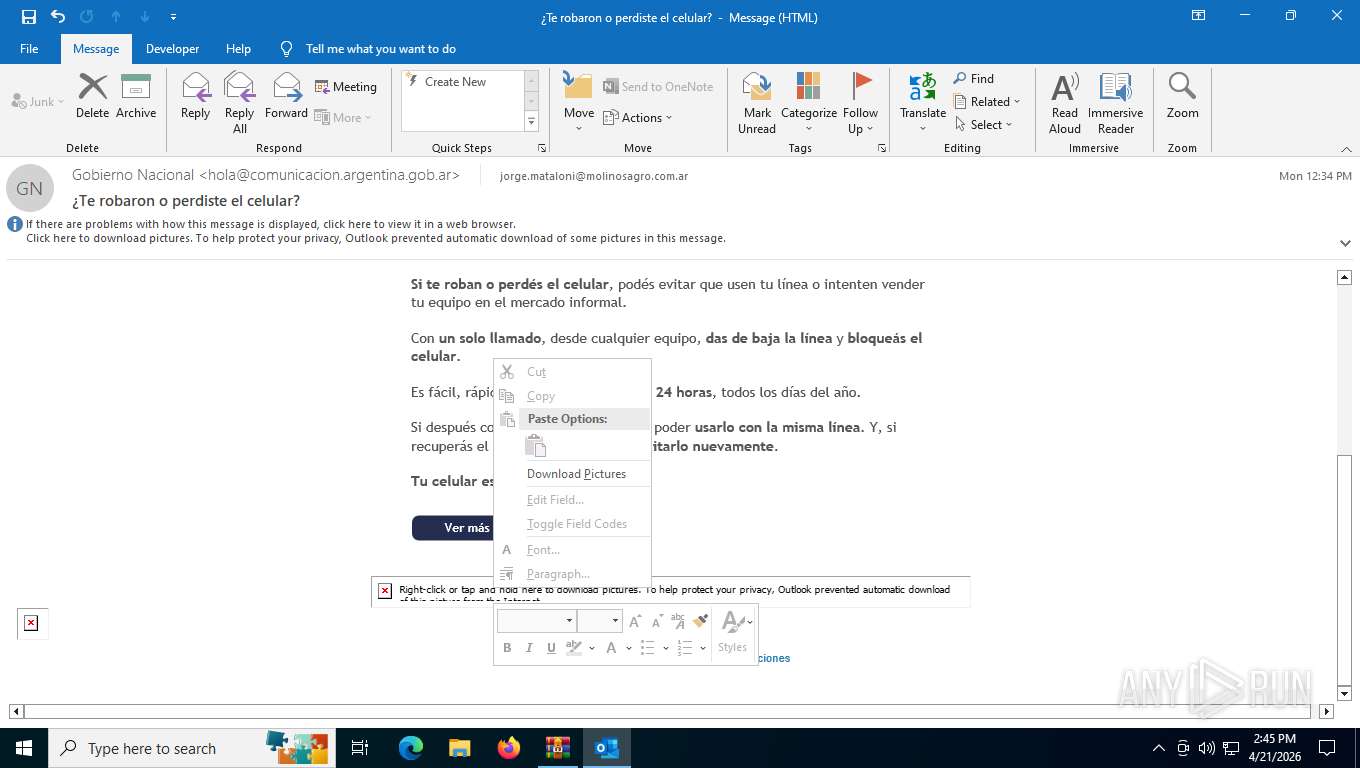1360x768 pixels.
Task: Open the Help tab
Action: (x=238, y=48)
